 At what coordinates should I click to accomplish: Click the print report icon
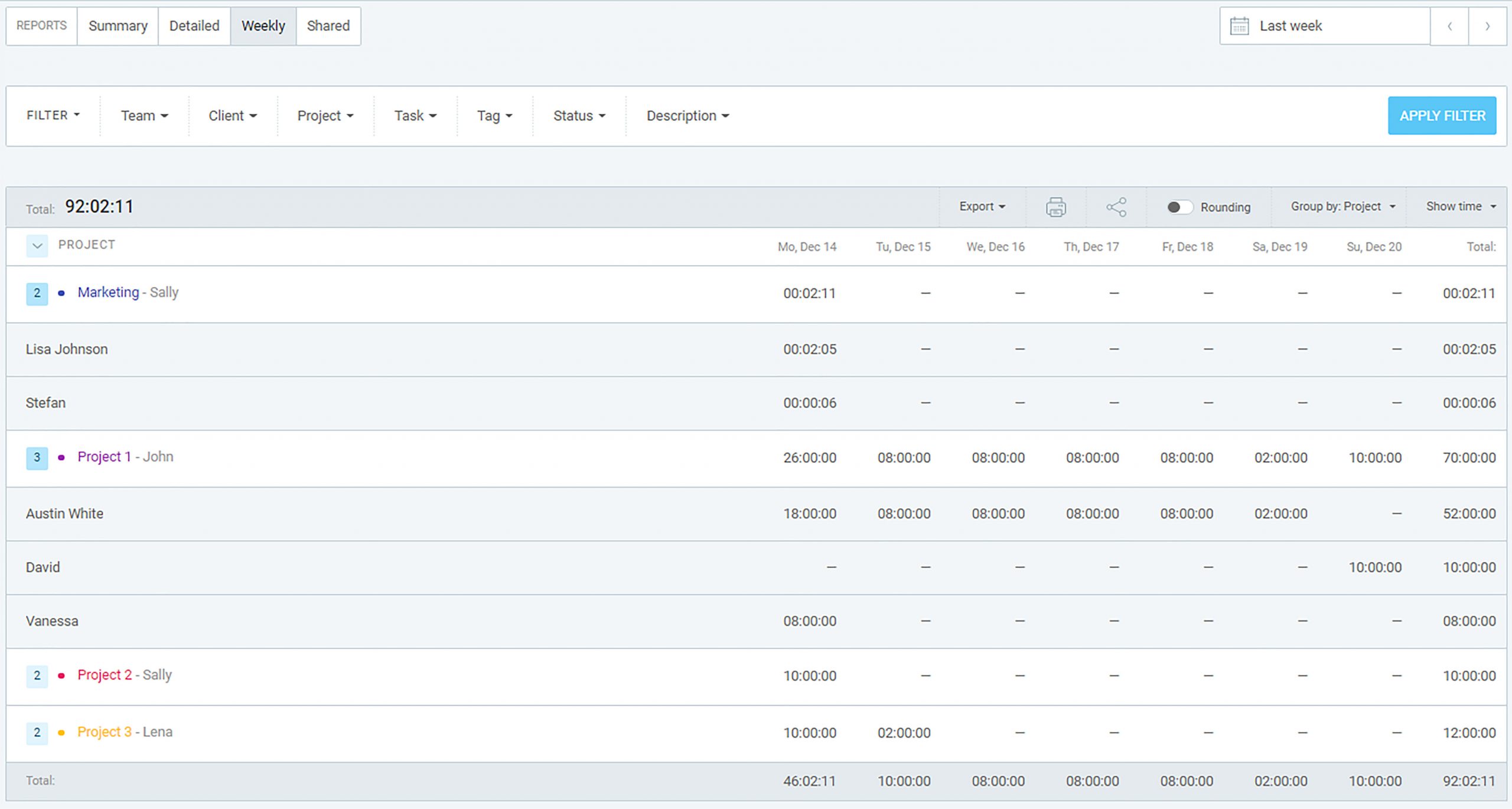1055,207
